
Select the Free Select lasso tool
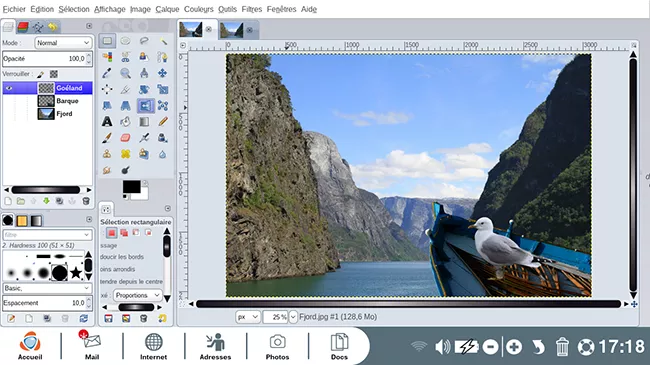point(144,41)
